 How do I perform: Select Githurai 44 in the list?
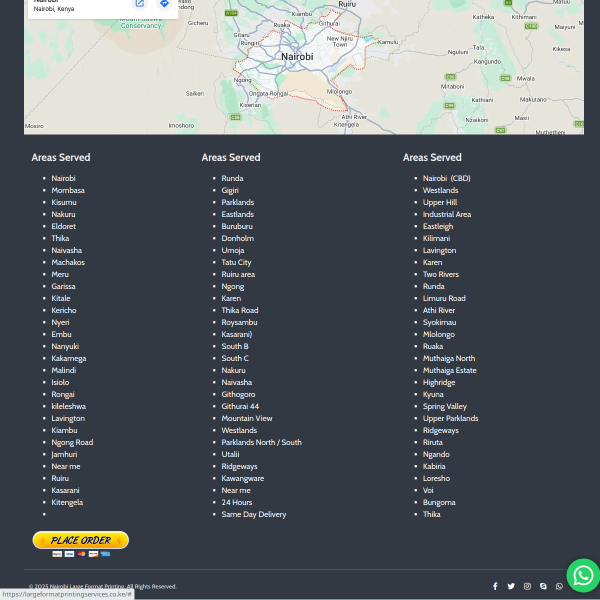(240, 406)
